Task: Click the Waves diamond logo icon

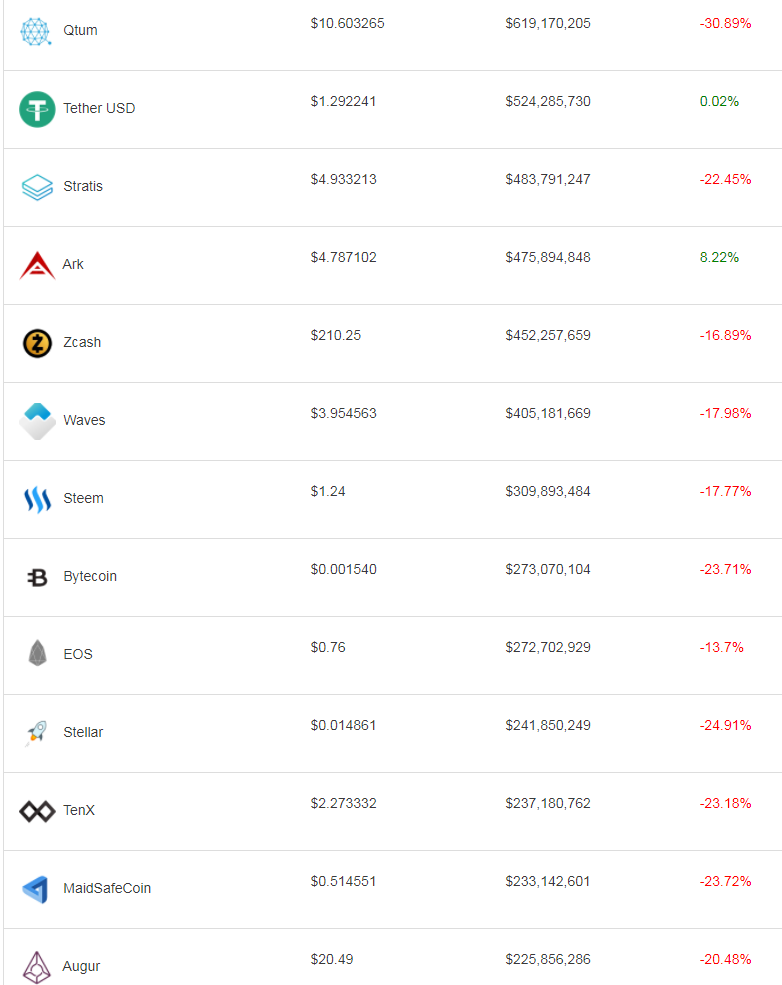Action: coord(37,421)
